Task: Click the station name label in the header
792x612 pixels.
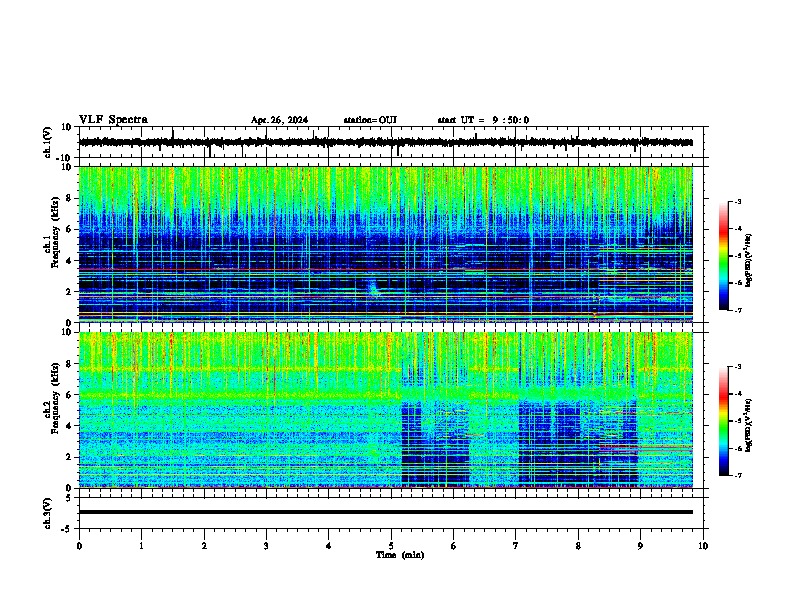Action: coord(370,120)
